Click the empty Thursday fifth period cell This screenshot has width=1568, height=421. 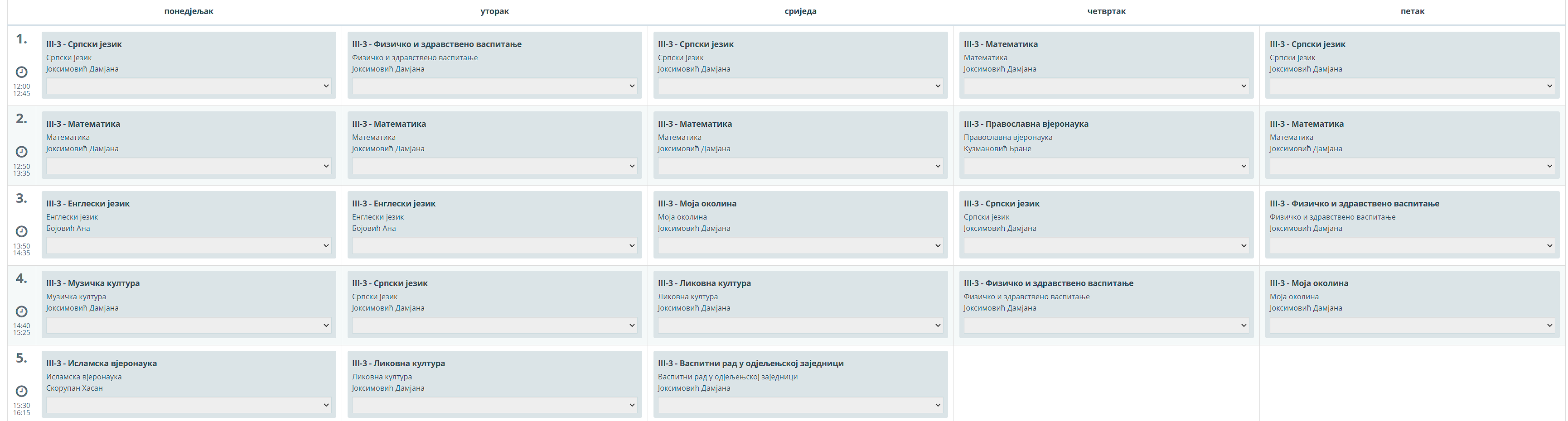1106,383
